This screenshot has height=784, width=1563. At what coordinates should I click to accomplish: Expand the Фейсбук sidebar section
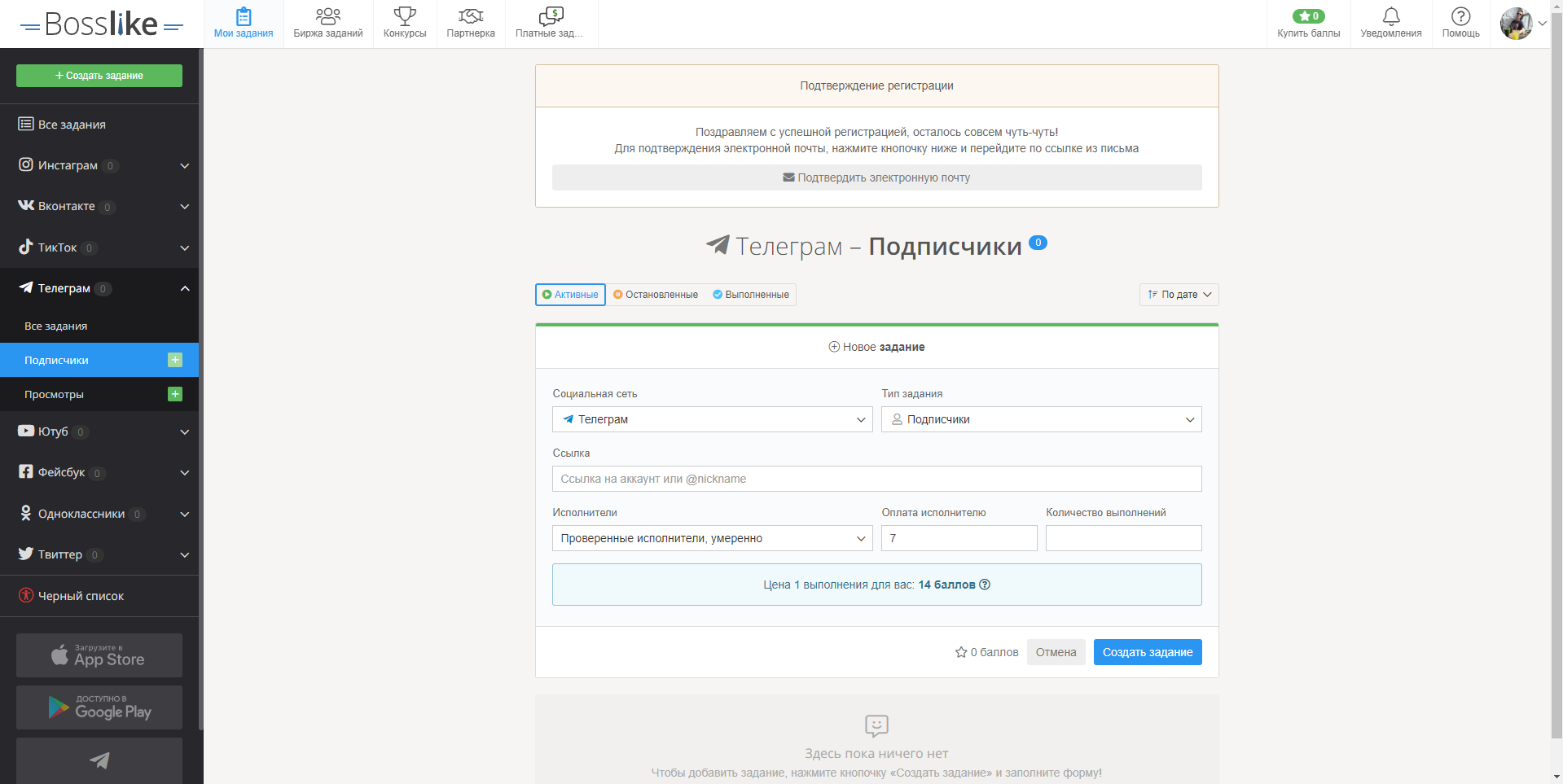[185, 472]
